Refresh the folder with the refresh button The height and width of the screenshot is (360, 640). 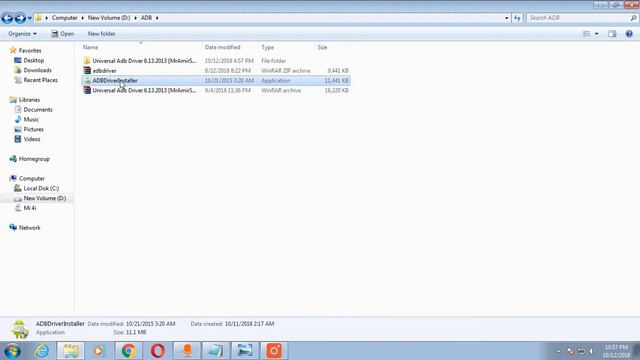click(x=517, y=18)
